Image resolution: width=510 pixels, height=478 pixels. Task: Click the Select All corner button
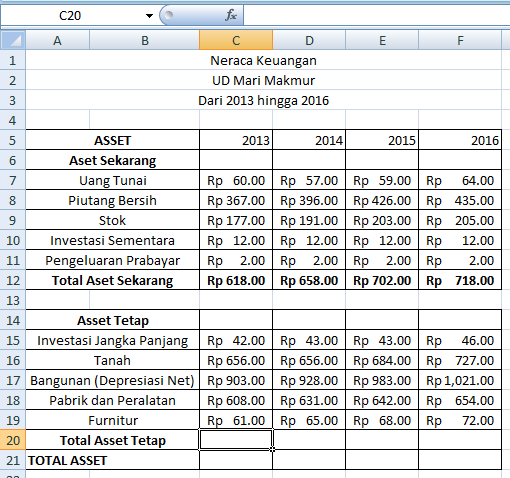pyautogui.click(x=13, y=40)
